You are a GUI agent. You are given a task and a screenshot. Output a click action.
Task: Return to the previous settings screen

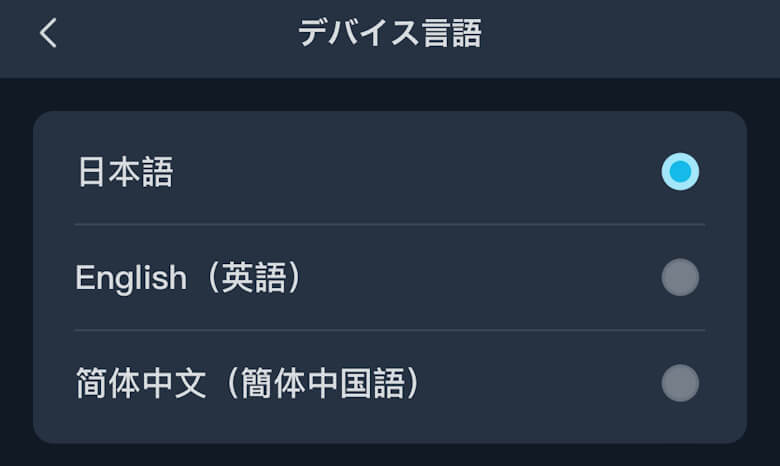click(48, 33)
